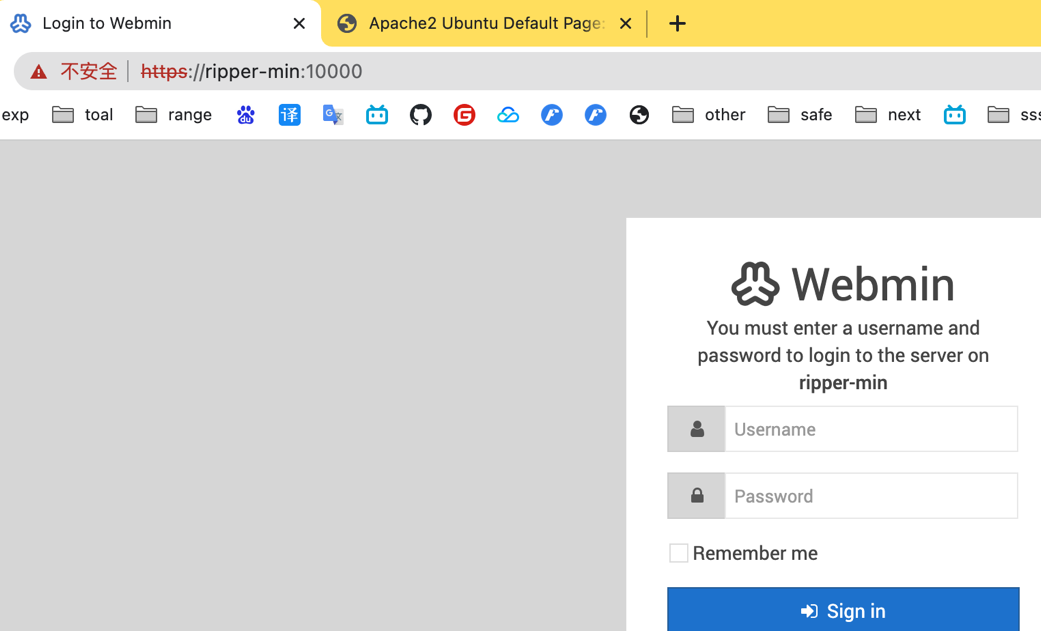Close the Login to Webmin tab
Screen dimensions: 1041x631
coord(299,24)
